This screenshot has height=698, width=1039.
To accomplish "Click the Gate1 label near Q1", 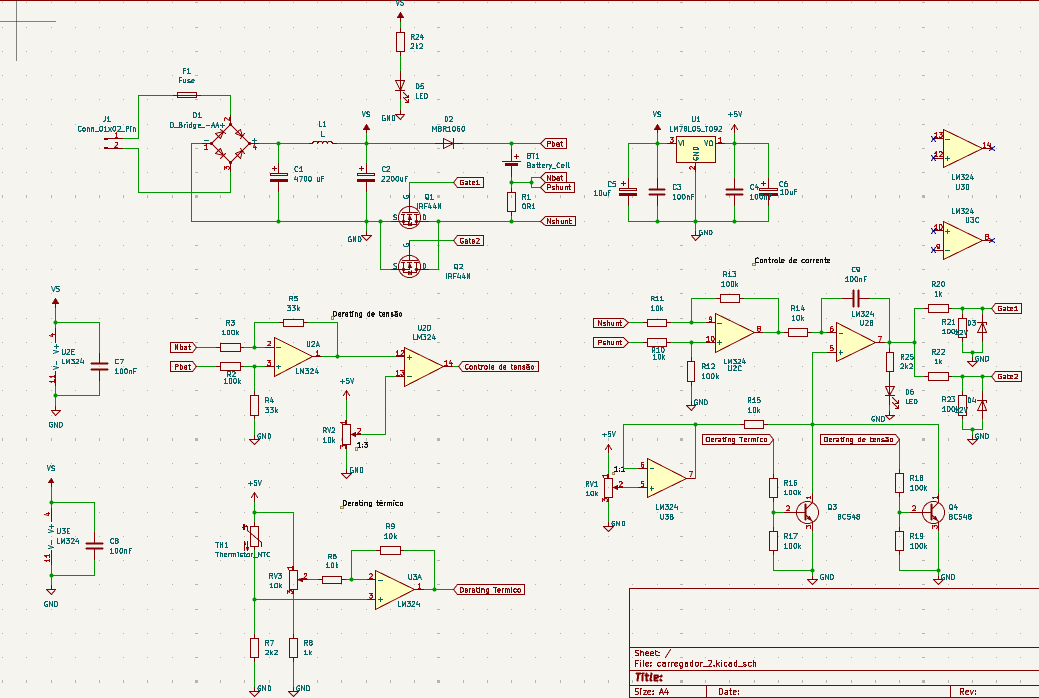I will 469,182.
